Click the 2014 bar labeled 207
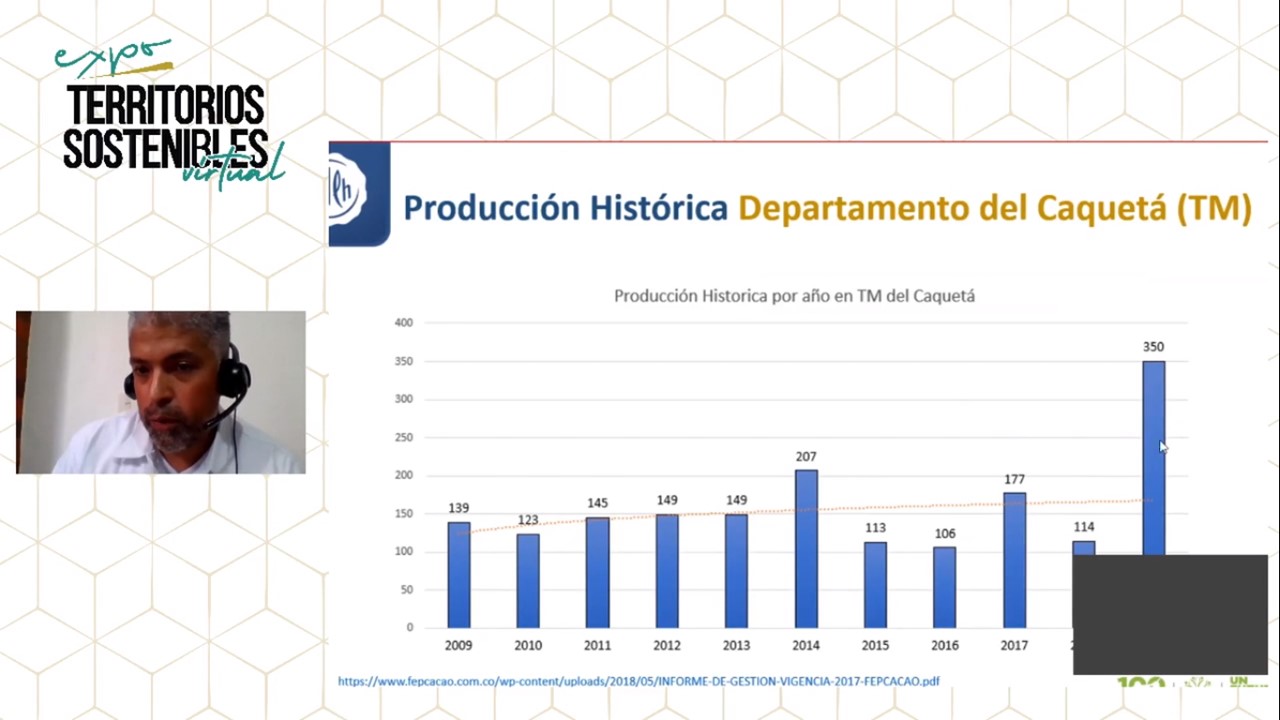The height and width of the screenshot is (720, 1280). 806,548
